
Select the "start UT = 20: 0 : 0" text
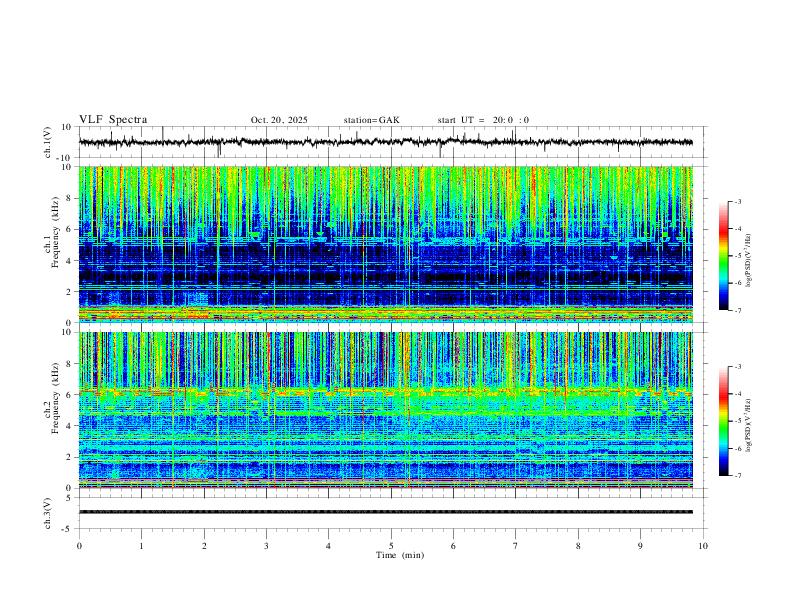483,120
